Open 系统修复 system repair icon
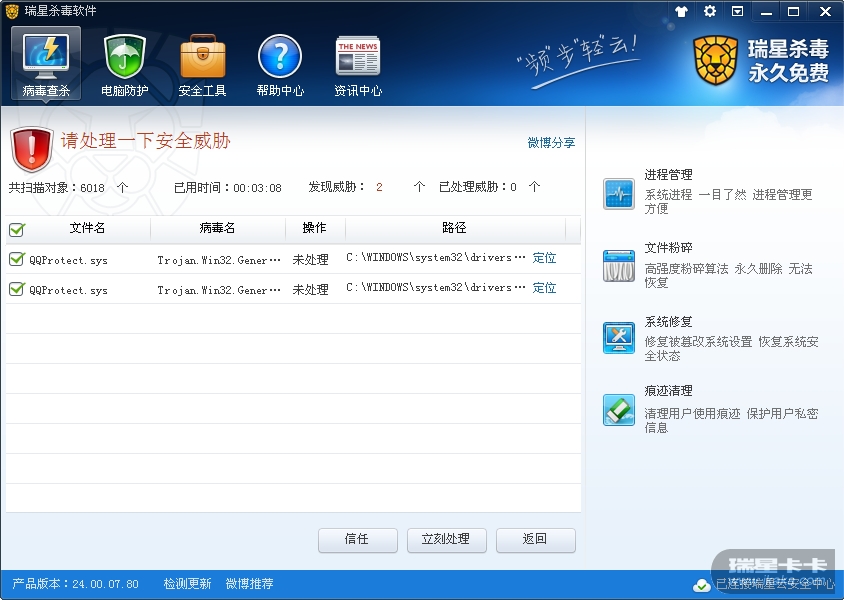844x600 pixels. tap(618, 338)
